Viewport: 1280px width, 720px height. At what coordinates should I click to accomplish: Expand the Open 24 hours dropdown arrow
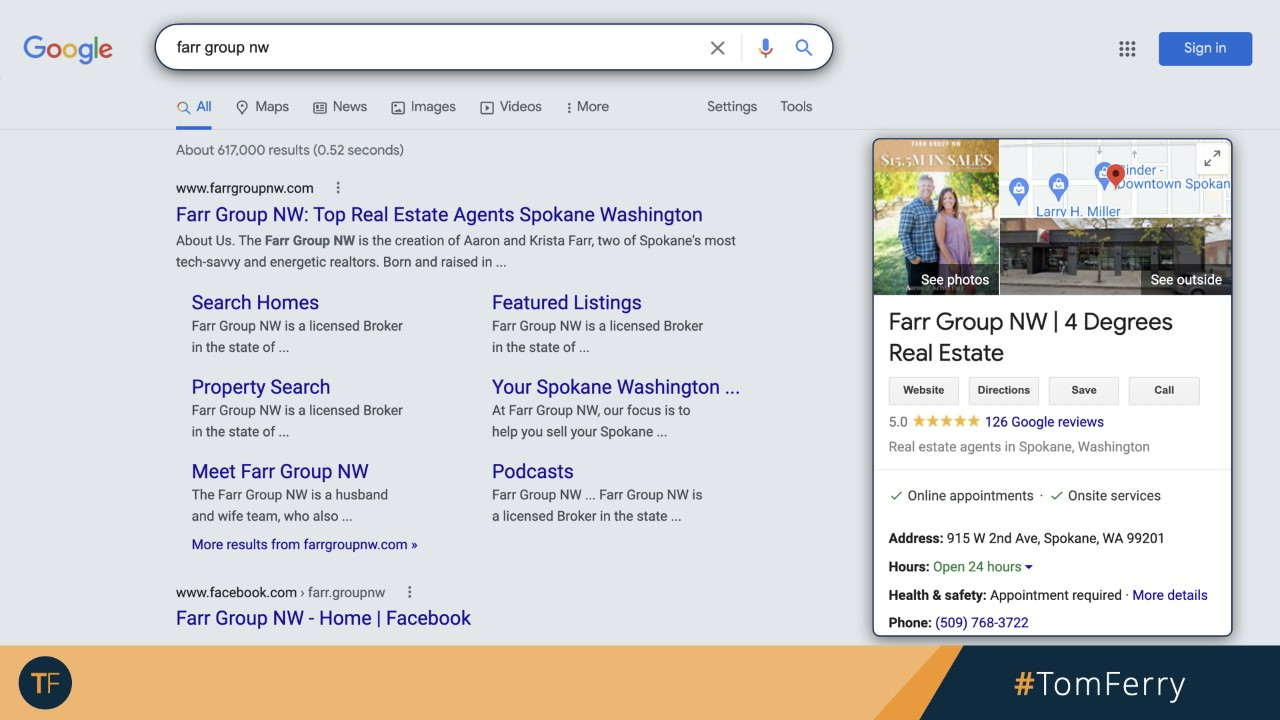1029,567
